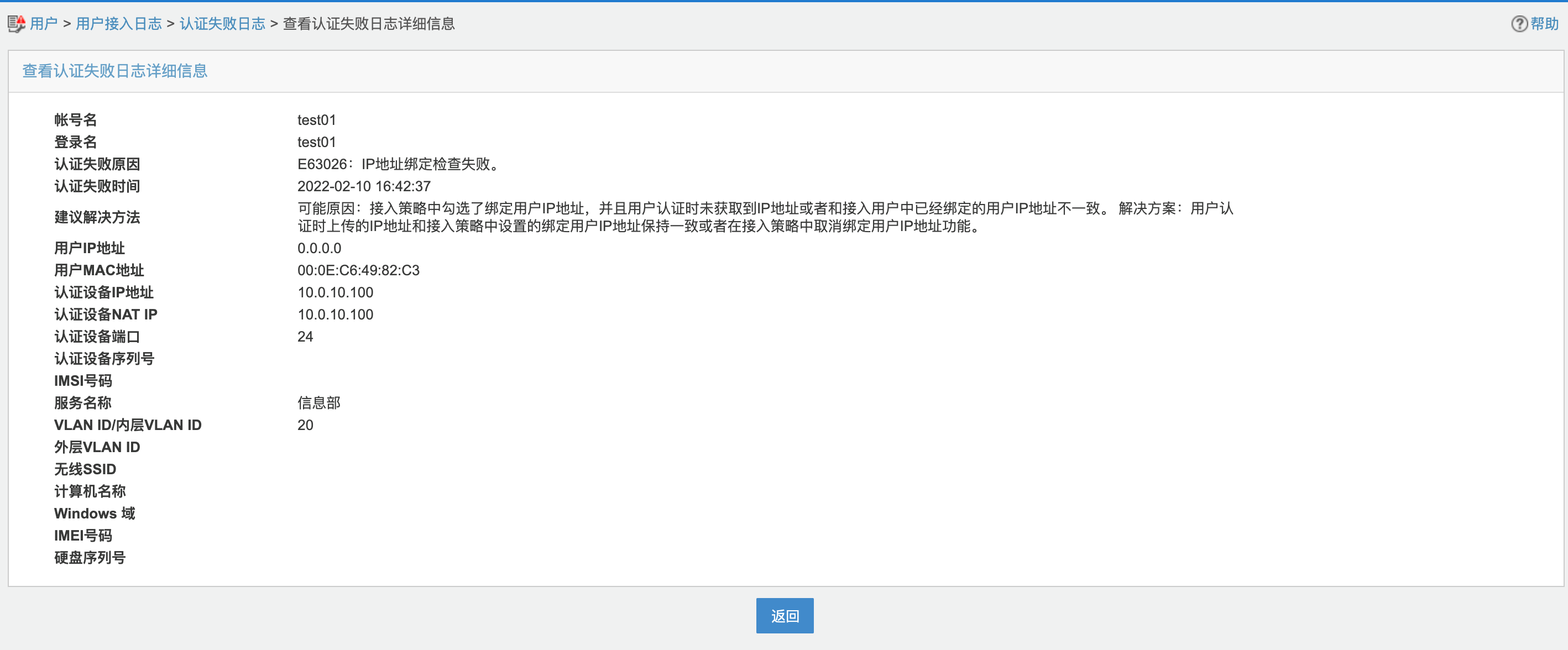Click the suggested solution description text
Viewport: 1568px width, 650px height.
click(765, 217)
